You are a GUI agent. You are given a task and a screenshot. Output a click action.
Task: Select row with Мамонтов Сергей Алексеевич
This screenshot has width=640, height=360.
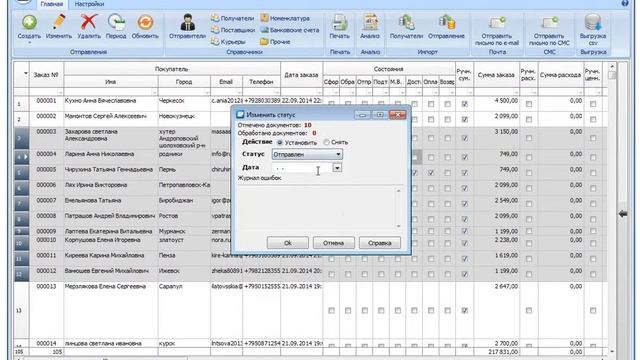coord(310,119)
